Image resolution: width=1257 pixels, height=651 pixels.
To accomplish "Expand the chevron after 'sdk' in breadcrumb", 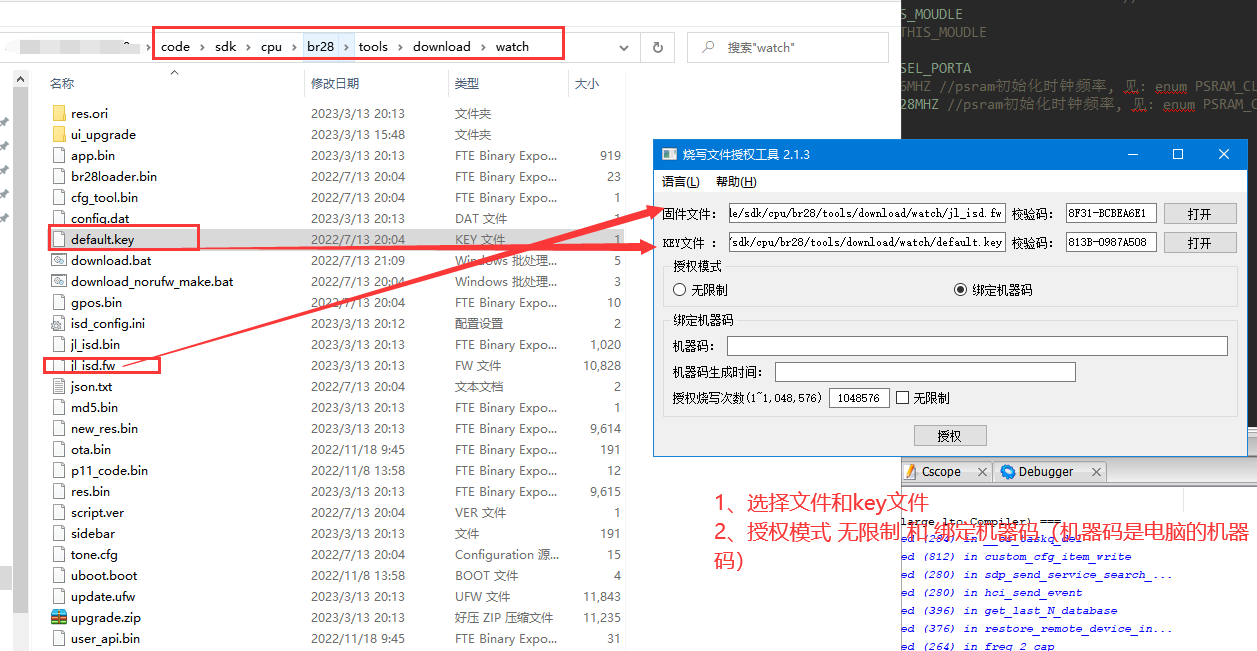I will [x=248, y=47].
